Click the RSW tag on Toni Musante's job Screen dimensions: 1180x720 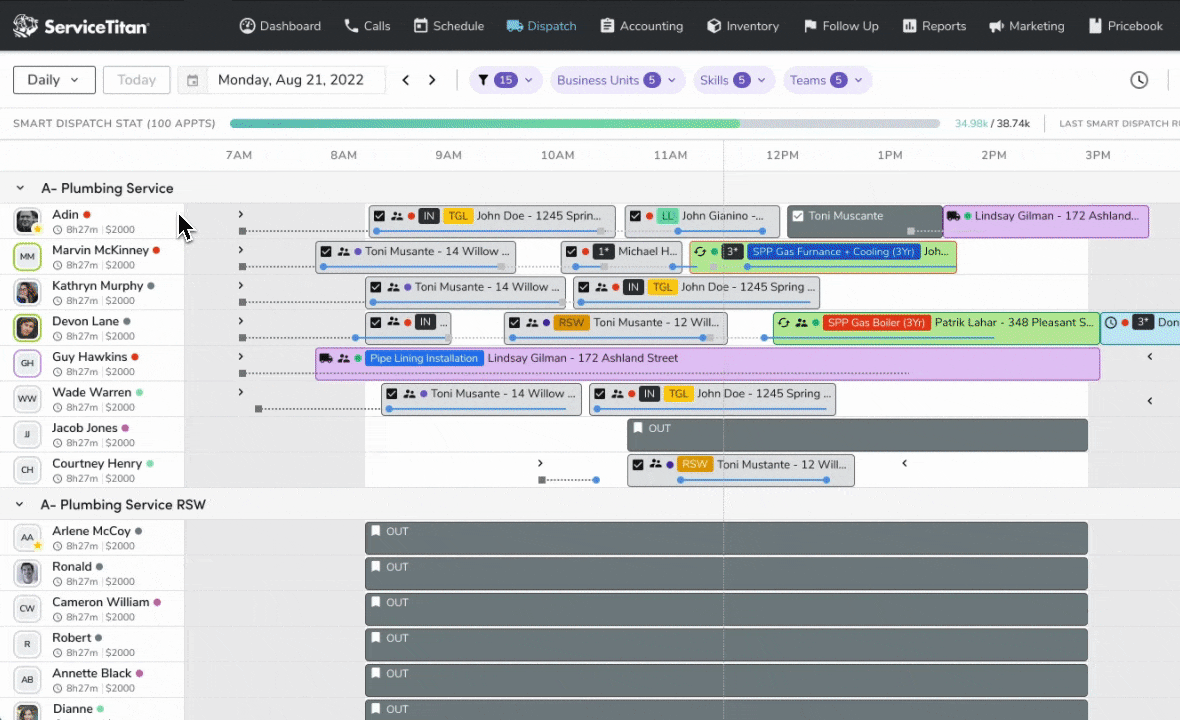571,322
